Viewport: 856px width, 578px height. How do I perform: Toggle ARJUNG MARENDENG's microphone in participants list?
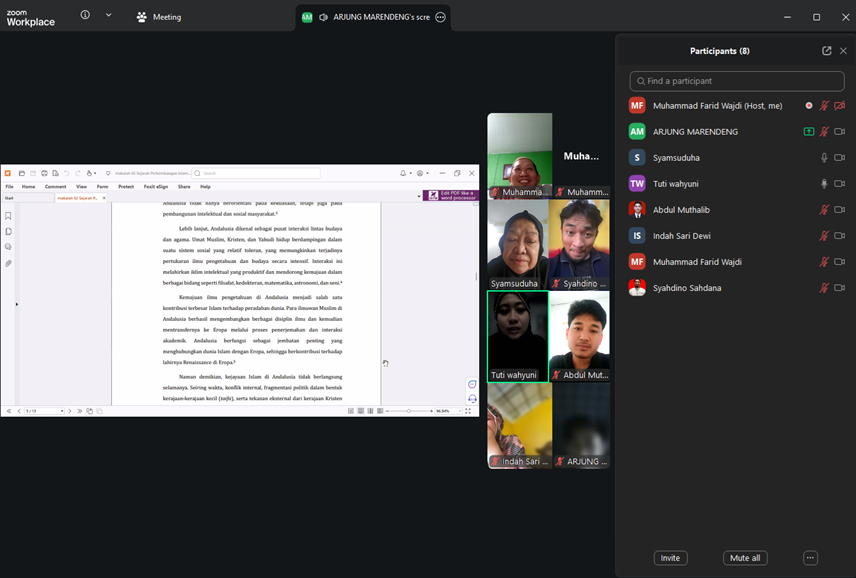[824, 132]
